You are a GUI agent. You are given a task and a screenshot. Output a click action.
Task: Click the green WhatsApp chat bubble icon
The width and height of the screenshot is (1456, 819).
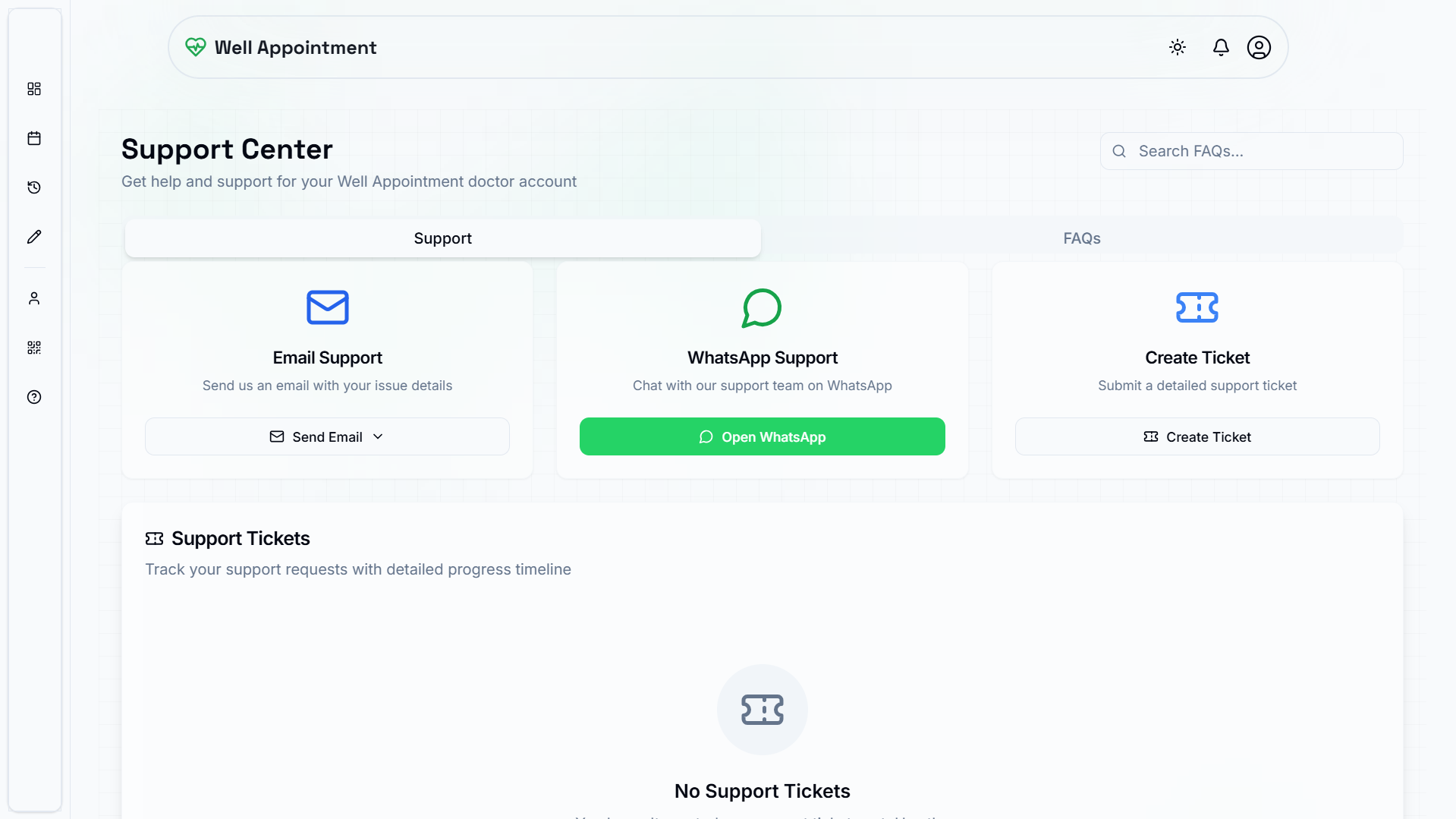pos(762,307)
